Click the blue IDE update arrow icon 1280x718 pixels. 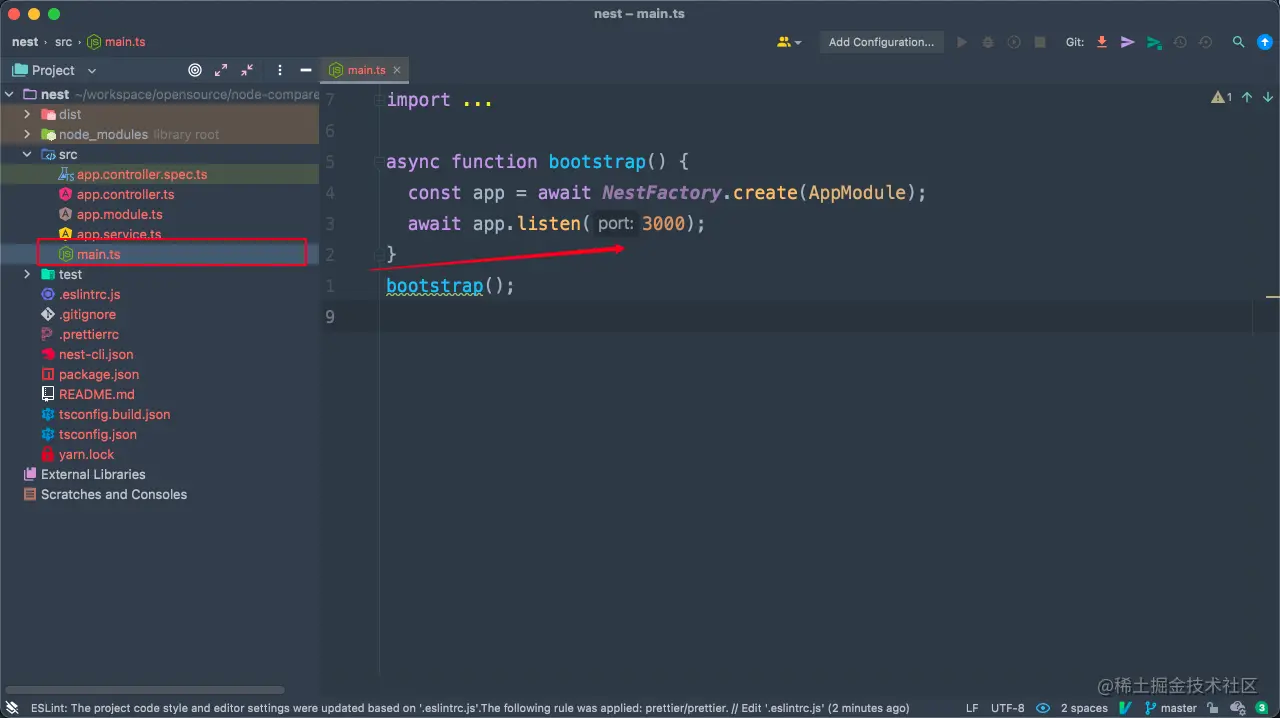coord(1264,42)
